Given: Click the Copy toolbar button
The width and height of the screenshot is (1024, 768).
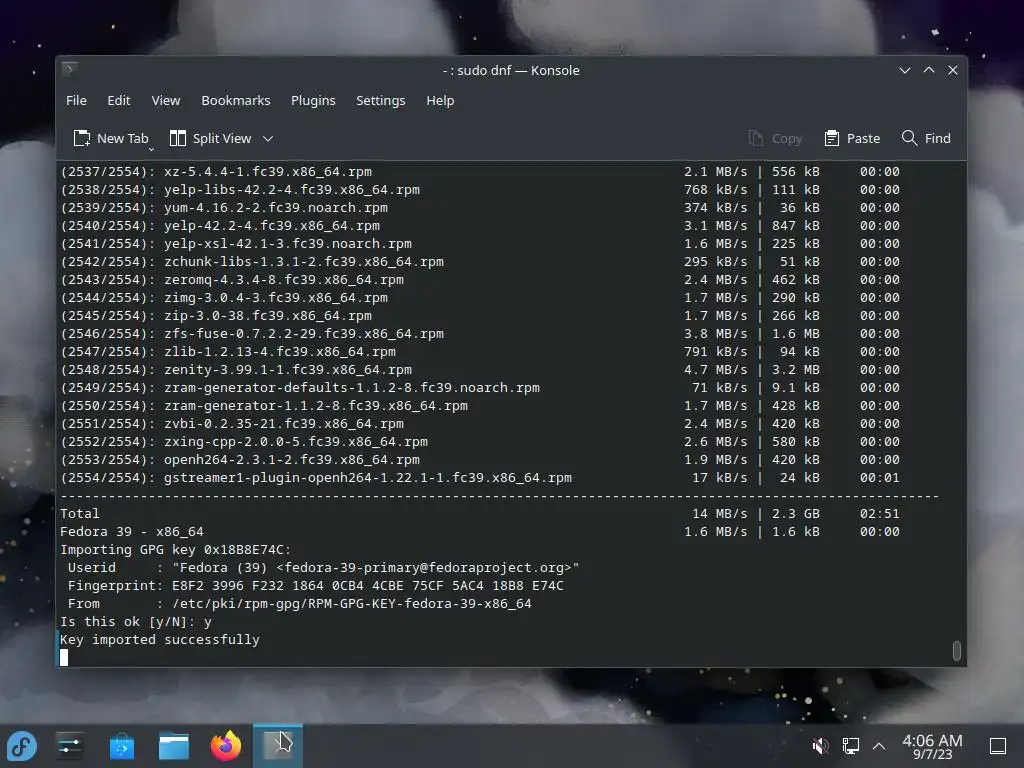Looking at the screenshot, I should click(775, 138).
